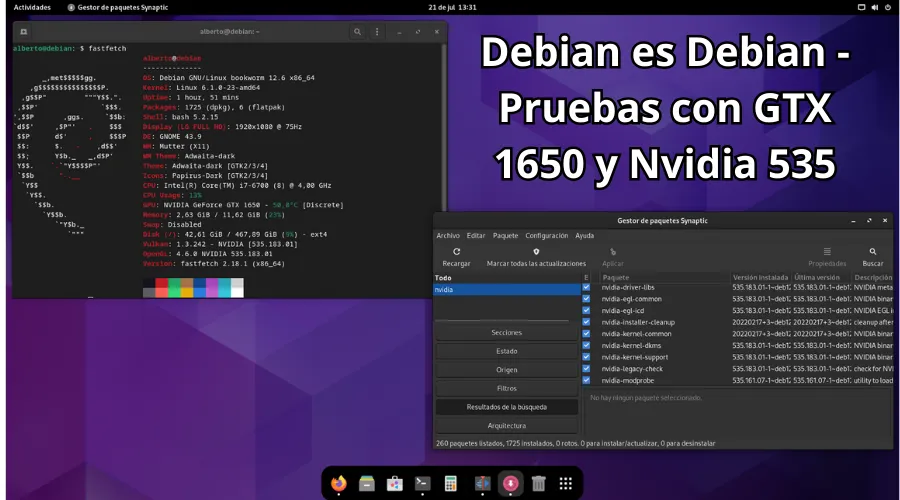Image resolution: width=900 pixels, height=500 pixels.
Task: Click the Descripción column header
Action: [872, 277]
